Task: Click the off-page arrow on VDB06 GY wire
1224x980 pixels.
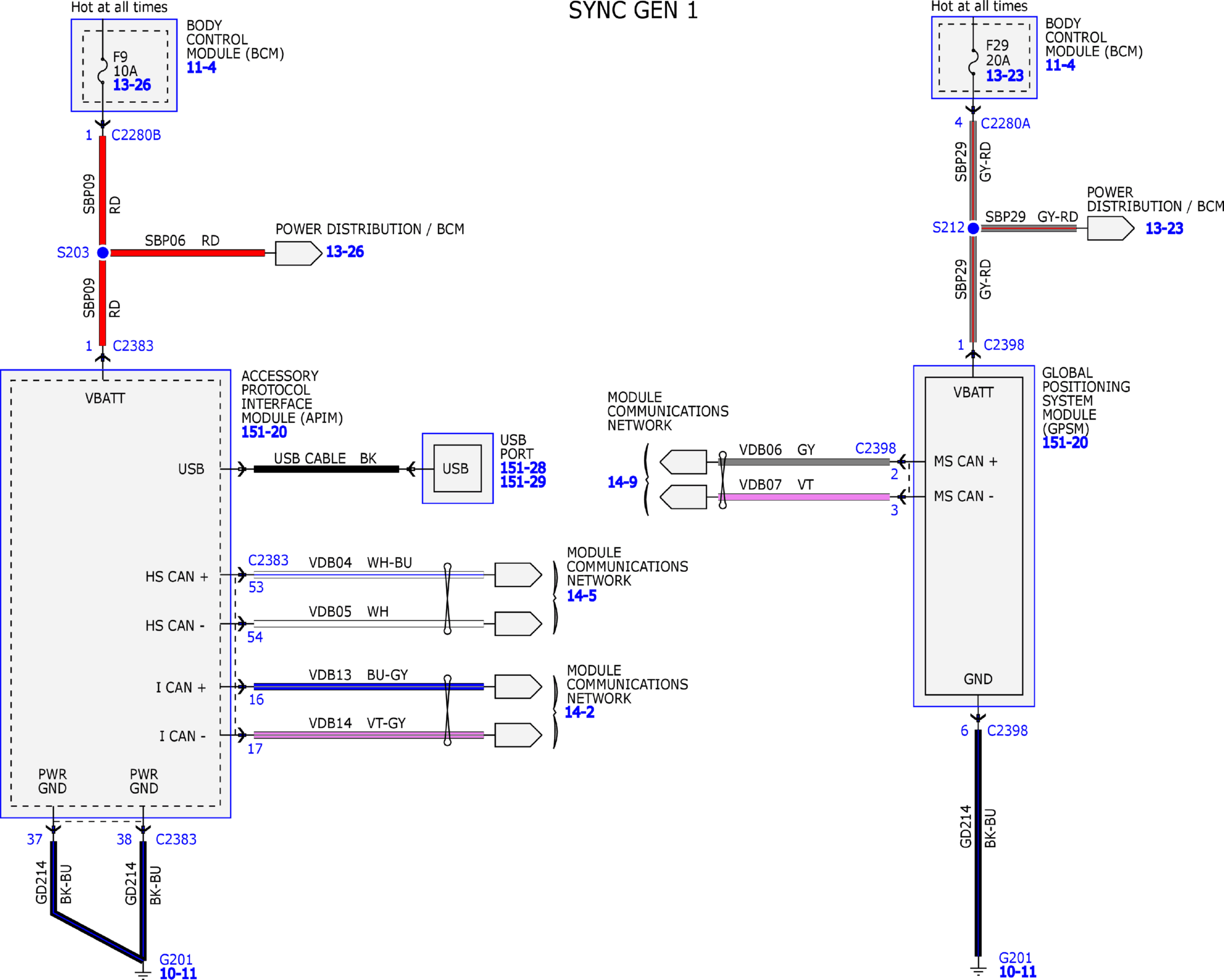Action: [683, 462]
